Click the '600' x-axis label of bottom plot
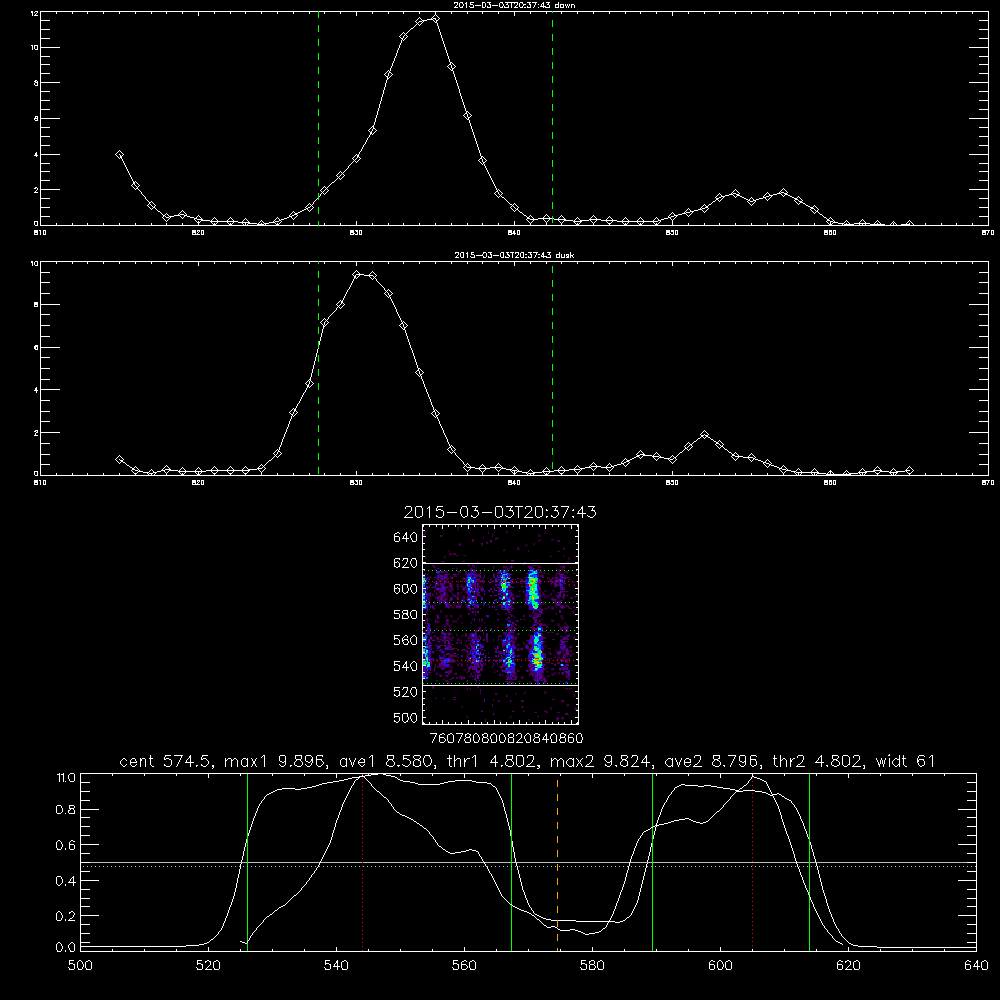This screenshot has width=1000, height=1000. tap(720, 966)
